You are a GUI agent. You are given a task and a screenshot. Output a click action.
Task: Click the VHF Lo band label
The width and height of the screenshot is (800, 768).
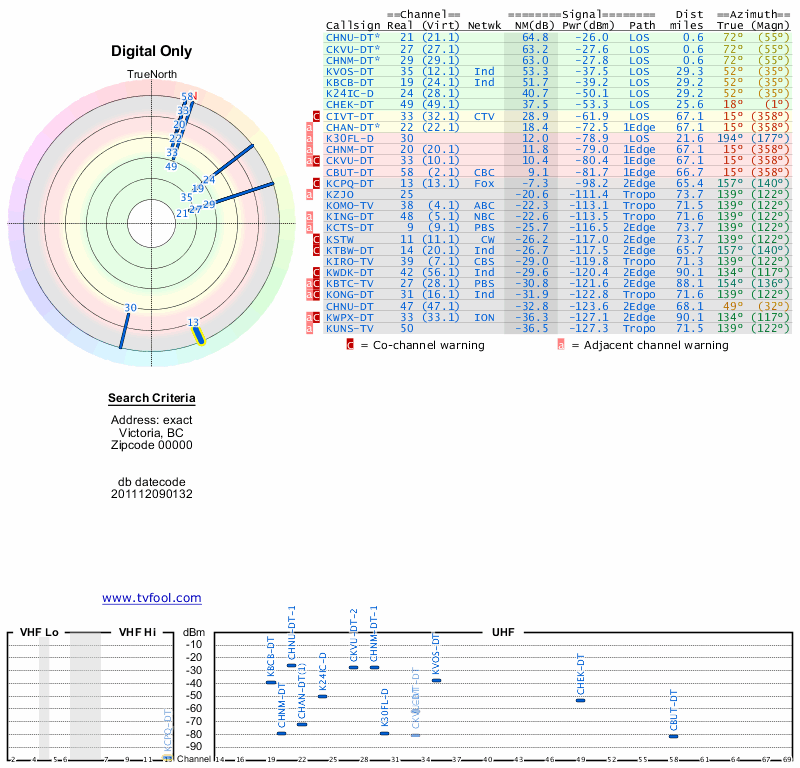39,632
